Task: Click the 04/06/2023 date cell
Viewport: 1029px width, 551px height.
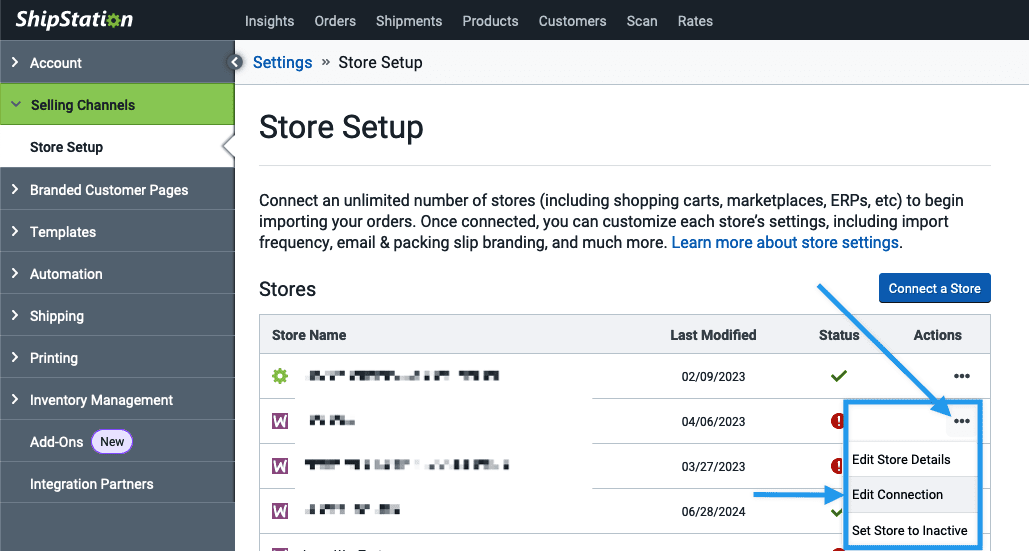Action: (713, 422)
